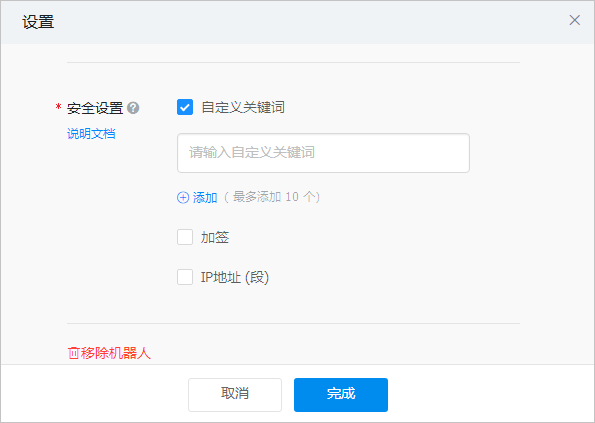The image size is (595, 423).
Task: Click the circled plus icon before 添加
Action: (183, 198)
